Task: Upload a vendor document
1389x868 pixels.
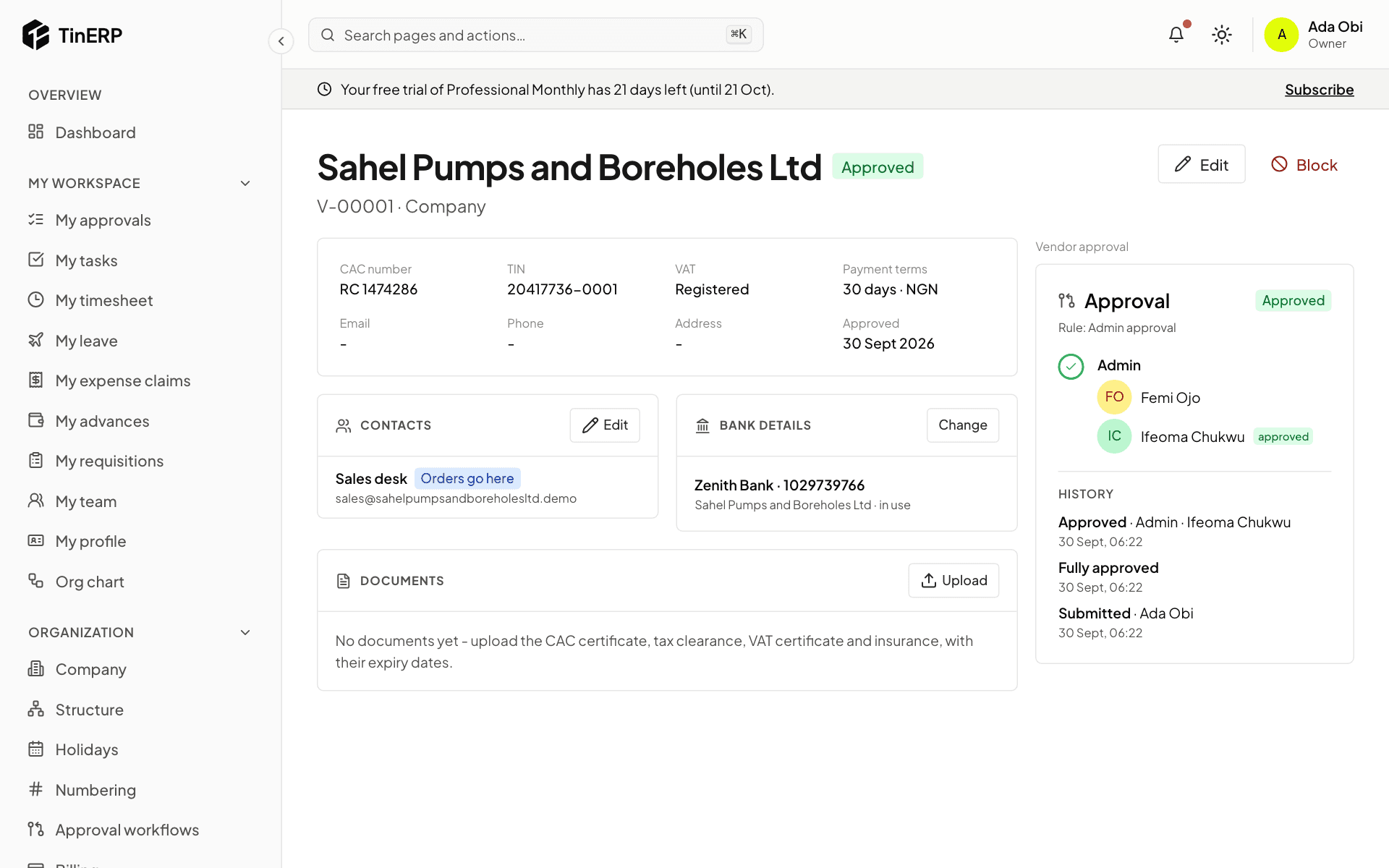Action: [x=953, y=581]
